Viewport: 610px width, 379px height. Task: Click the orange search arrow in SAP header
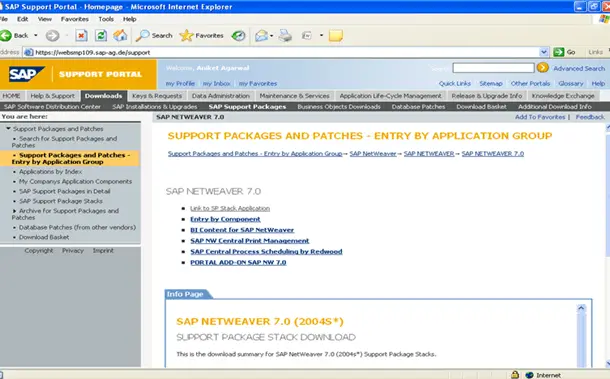click(x=542, y=68)
